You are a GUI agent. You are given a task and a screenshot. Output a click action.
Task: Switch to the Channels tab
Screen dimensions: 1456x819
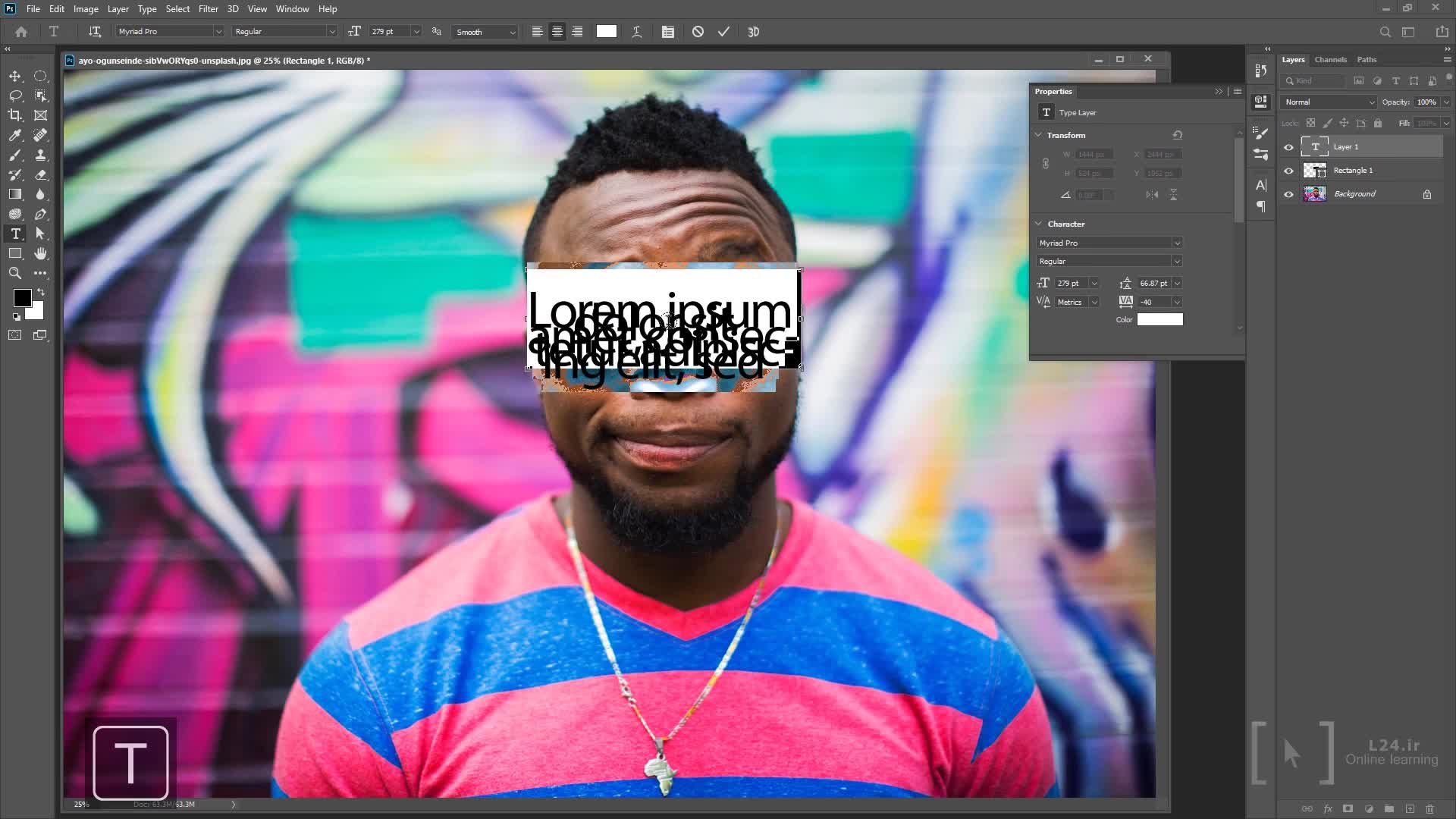pyautogui.click(x=1330, y=59)
